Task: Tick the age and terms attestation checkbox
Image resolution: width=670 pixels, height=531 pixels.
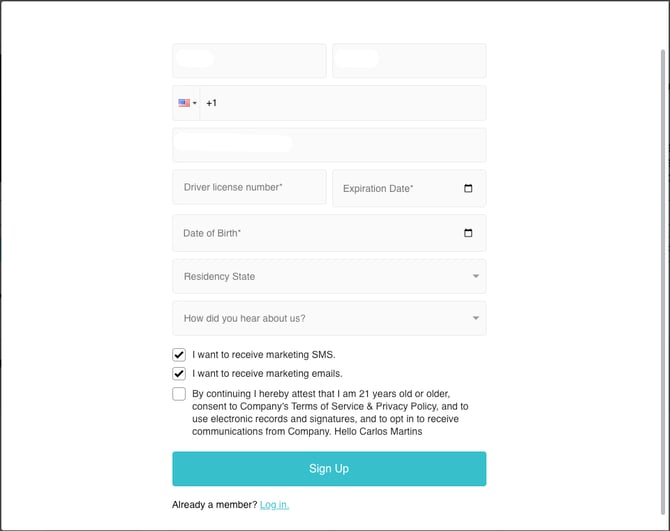Action: (179, 394)
